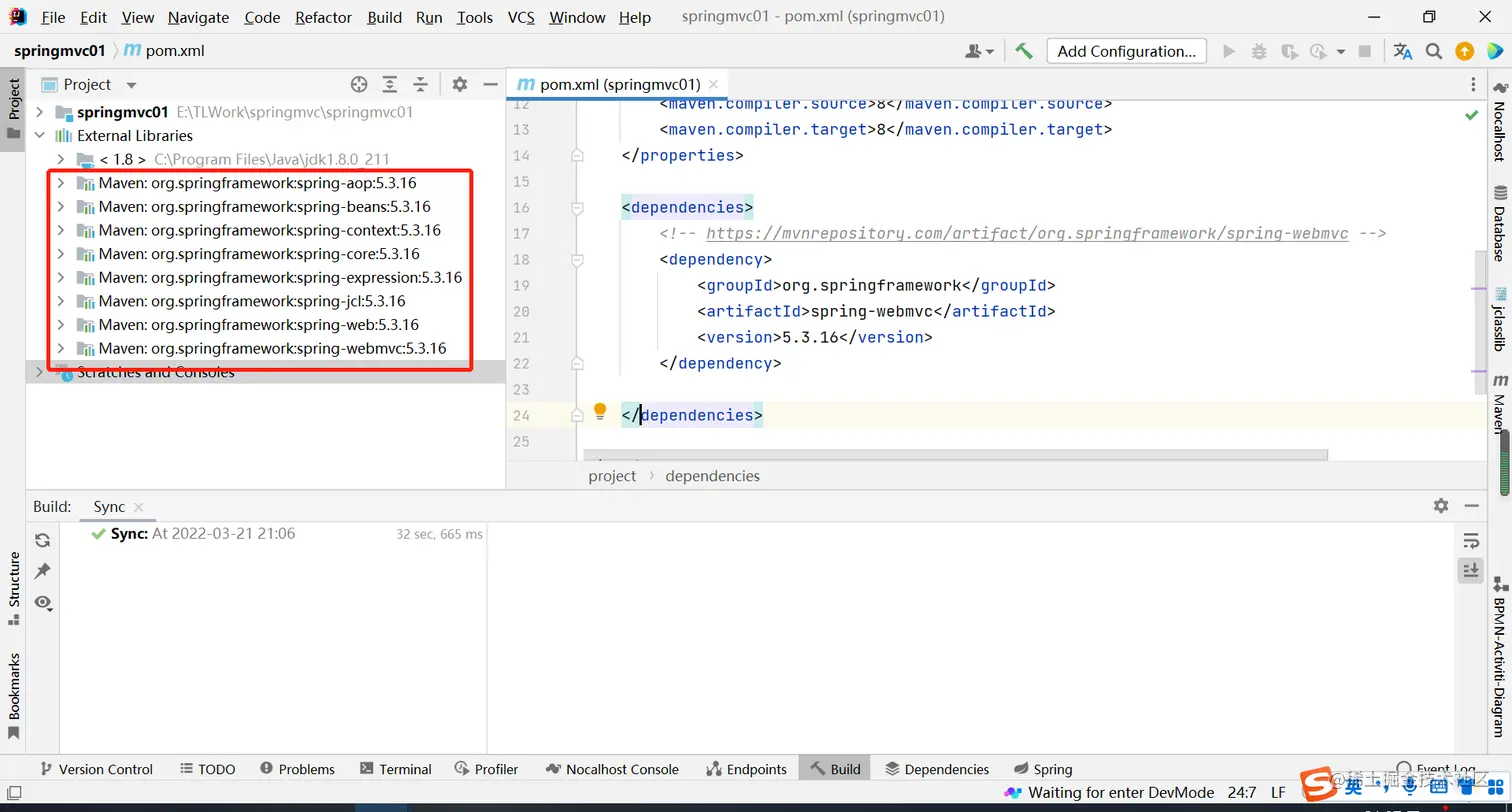This screenshot has height=812, width=1512.
Task: Expand the JDK 1.8 library node
Action: point(61,159)
